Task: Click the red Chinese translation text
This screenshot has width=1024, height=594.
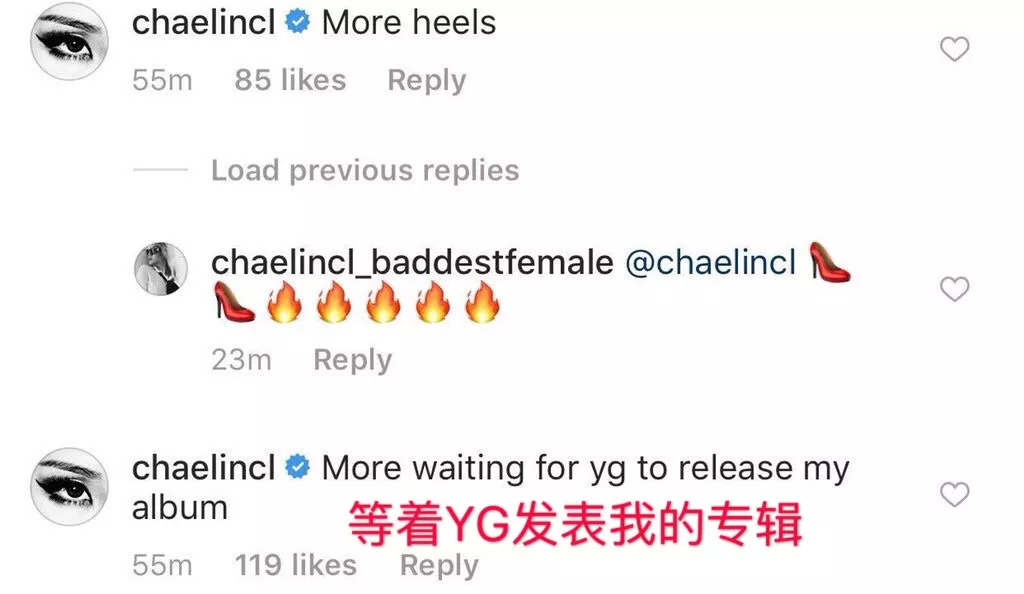Action: tap(575, 524)
